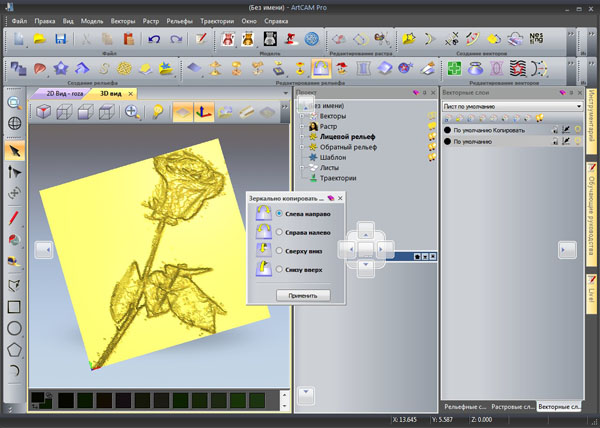Viewport: 600px width, 428px height.
Task: Save the model using the floppy disk icon
Action: point(60,39)
